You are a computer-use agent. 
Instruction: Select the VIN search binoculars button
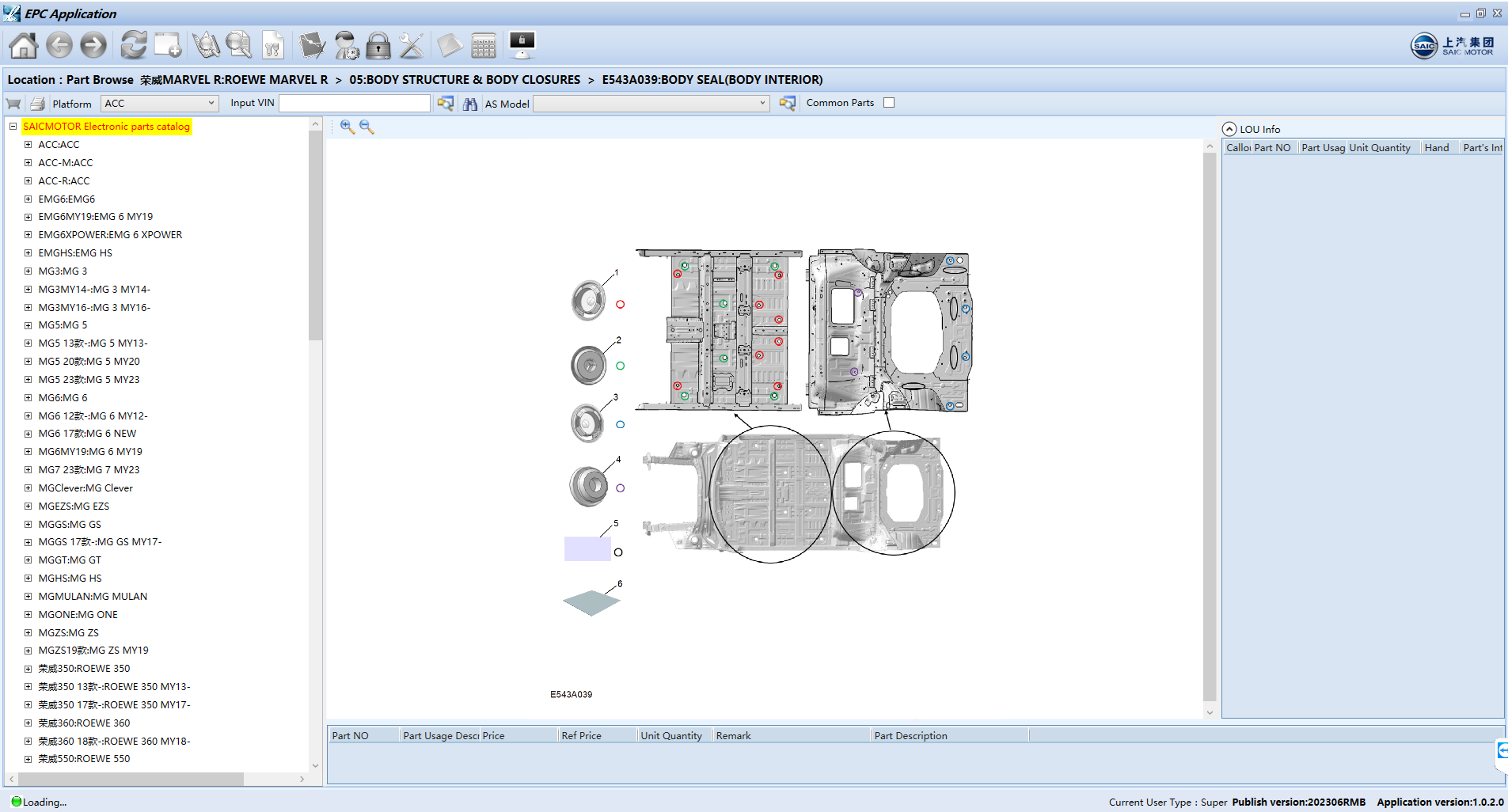tap(469, 103)
